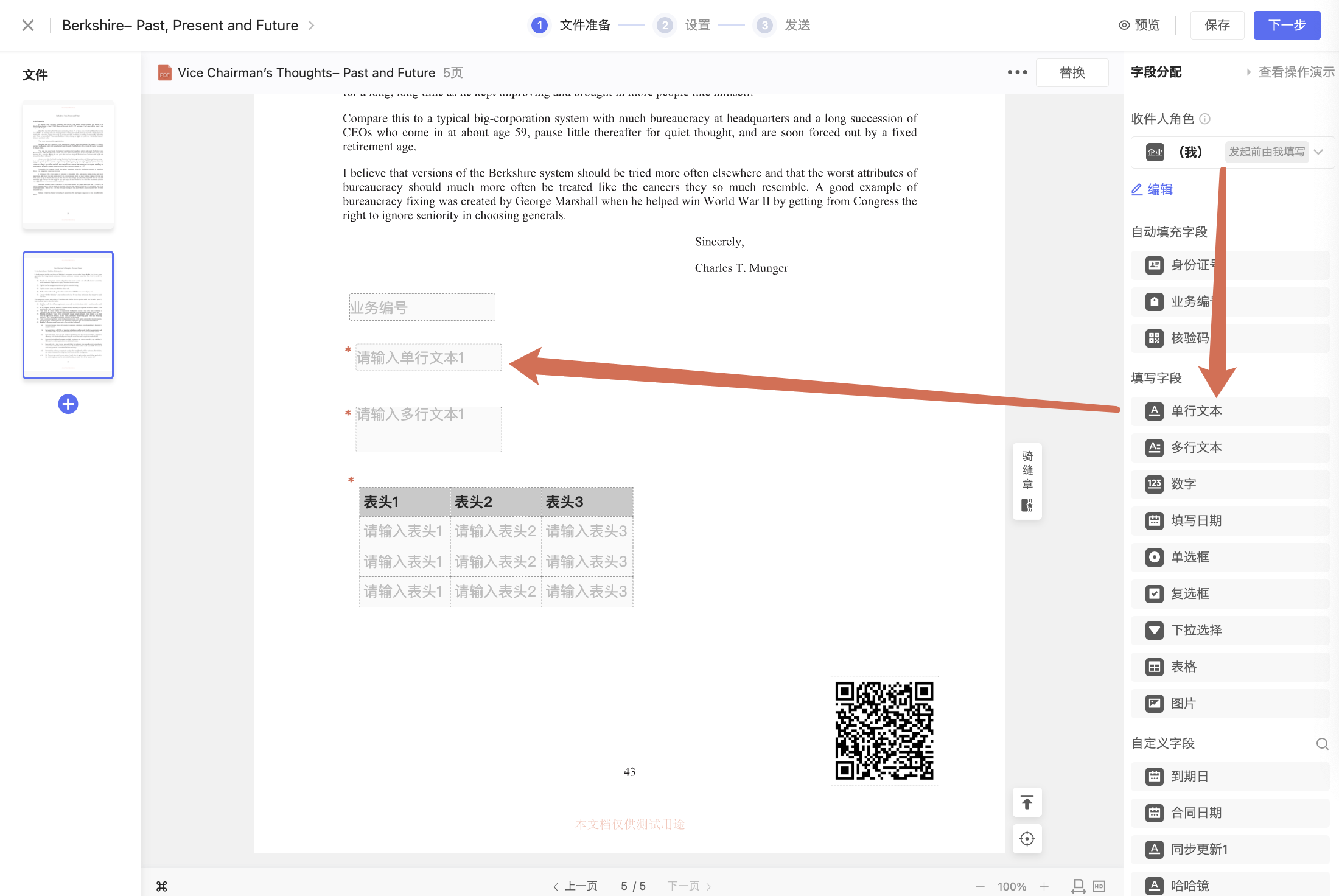Image resolution: width=1339 pixels, height=896 pixels.
Task: Click the zoom in plus icon
Action: [1044, 886]
